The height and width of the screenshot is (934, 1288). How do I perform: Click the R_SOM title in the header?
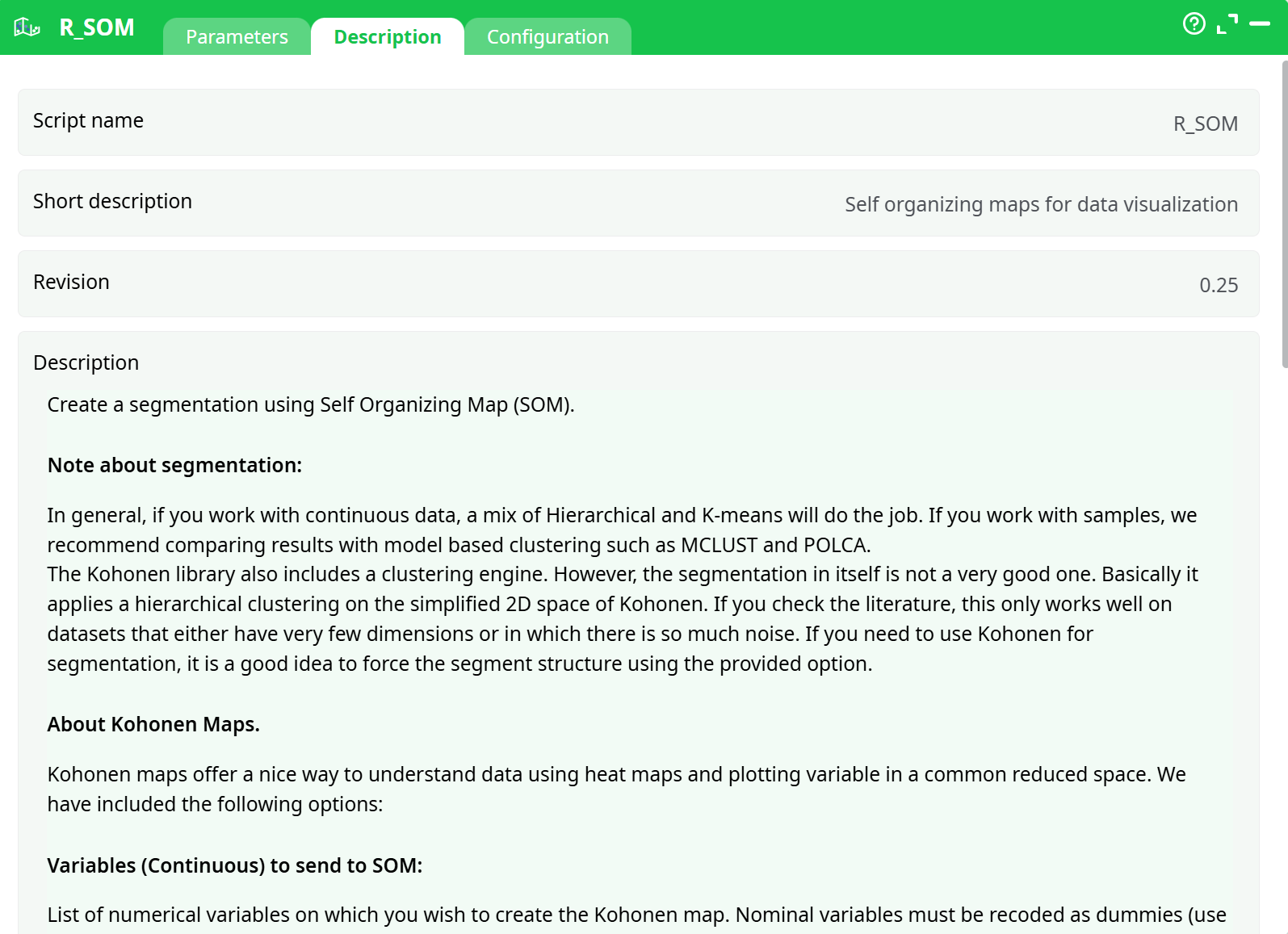point(97,27)
